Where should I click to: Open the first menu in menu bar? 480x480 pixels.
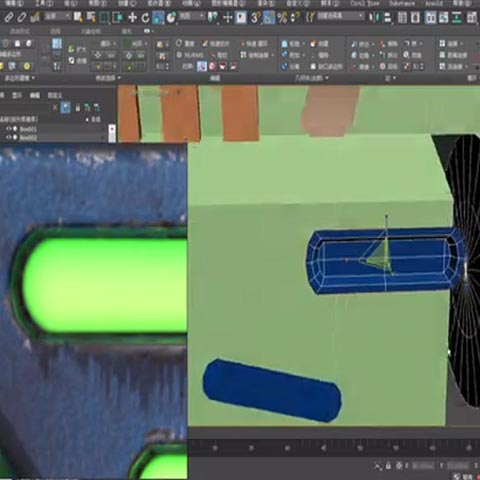tap(15, 3)
